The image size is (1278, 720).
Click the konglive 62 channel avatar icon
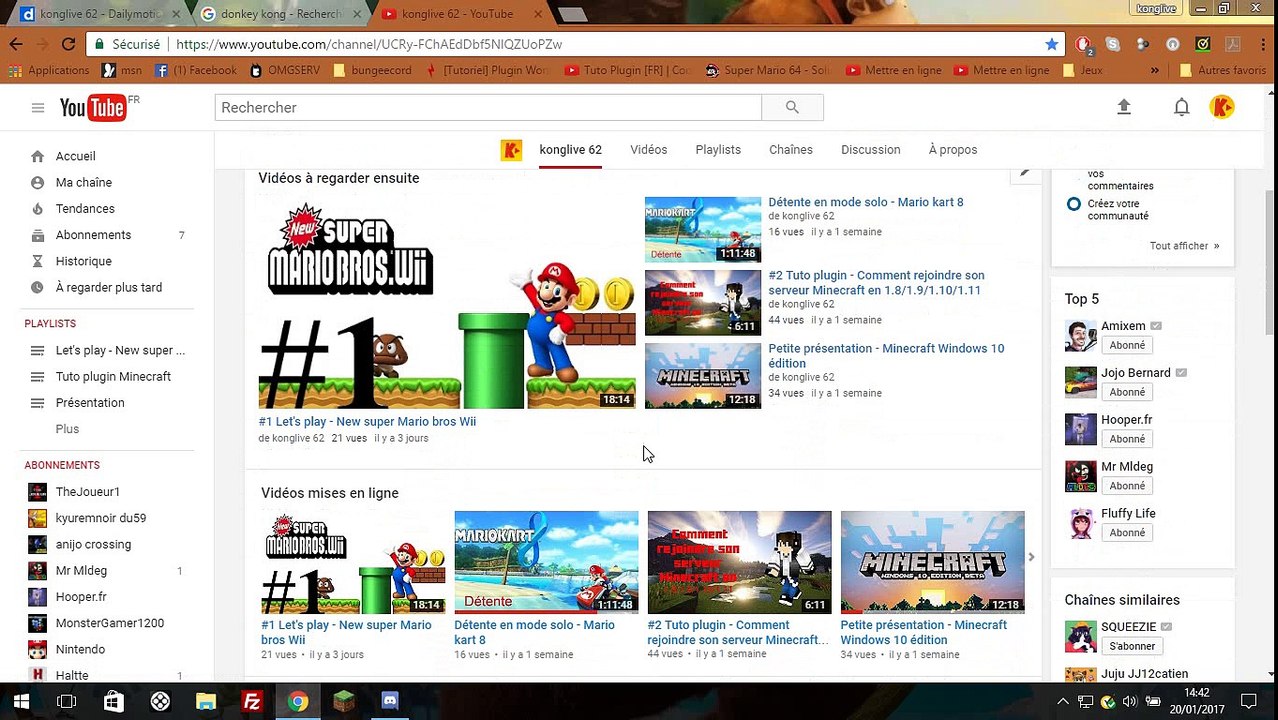(511, 150)
